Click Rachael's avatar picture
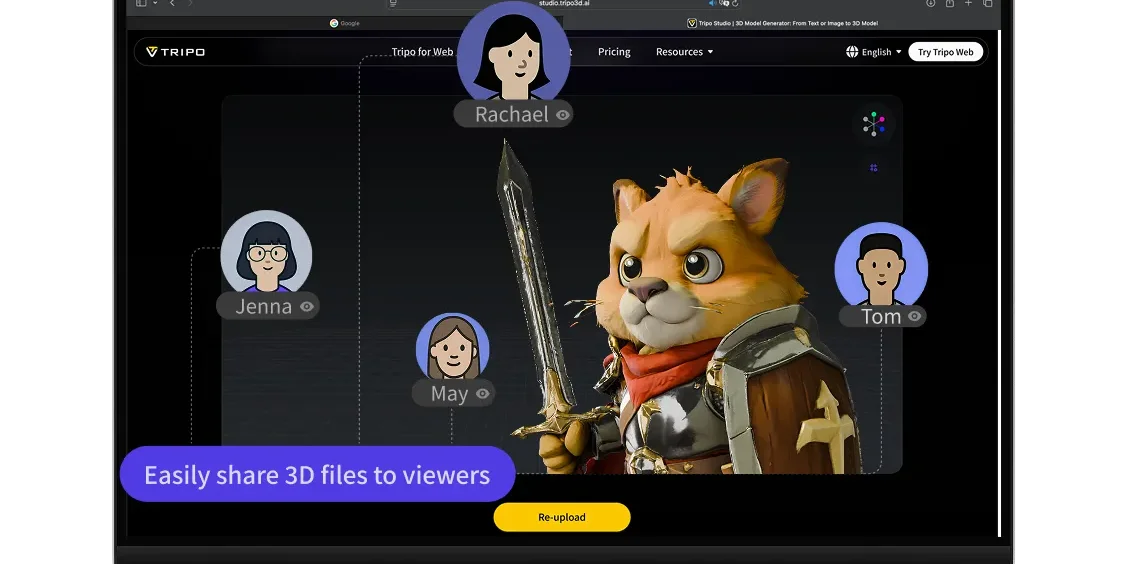 tap(514, 52)
